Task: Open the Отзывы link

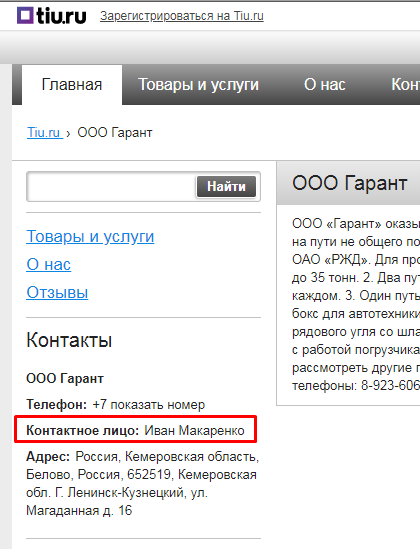Action: [57, 292]
